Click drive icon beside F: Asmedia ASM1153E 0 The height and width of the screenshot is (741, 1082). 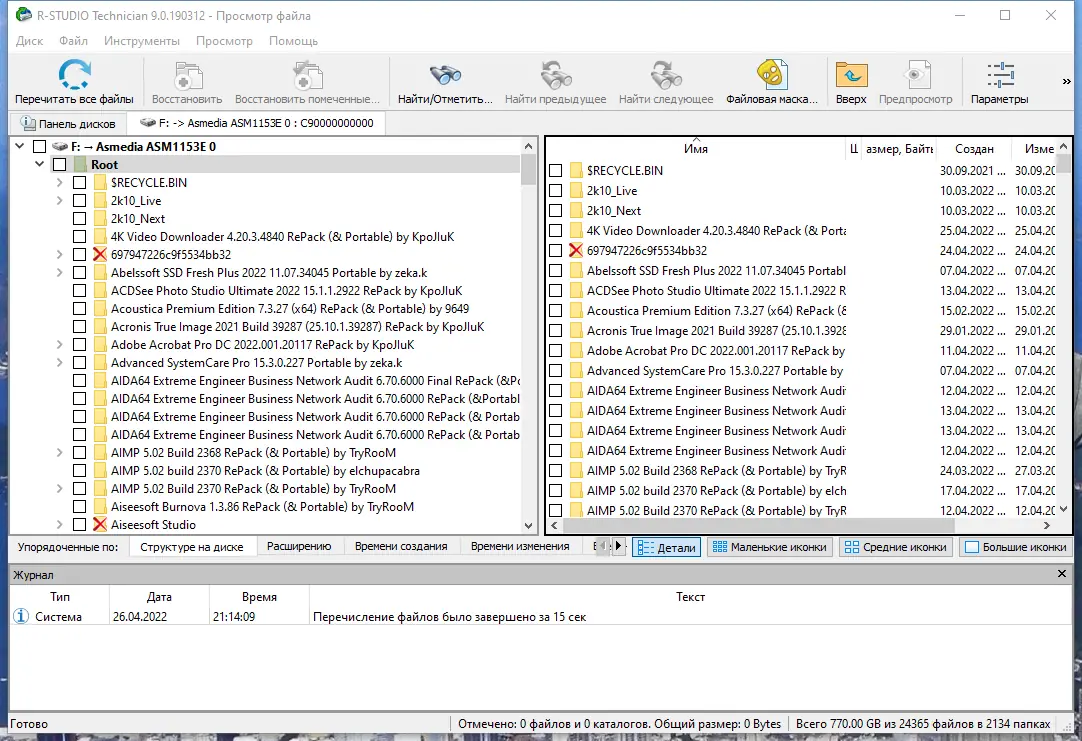(x=60, y=146)
